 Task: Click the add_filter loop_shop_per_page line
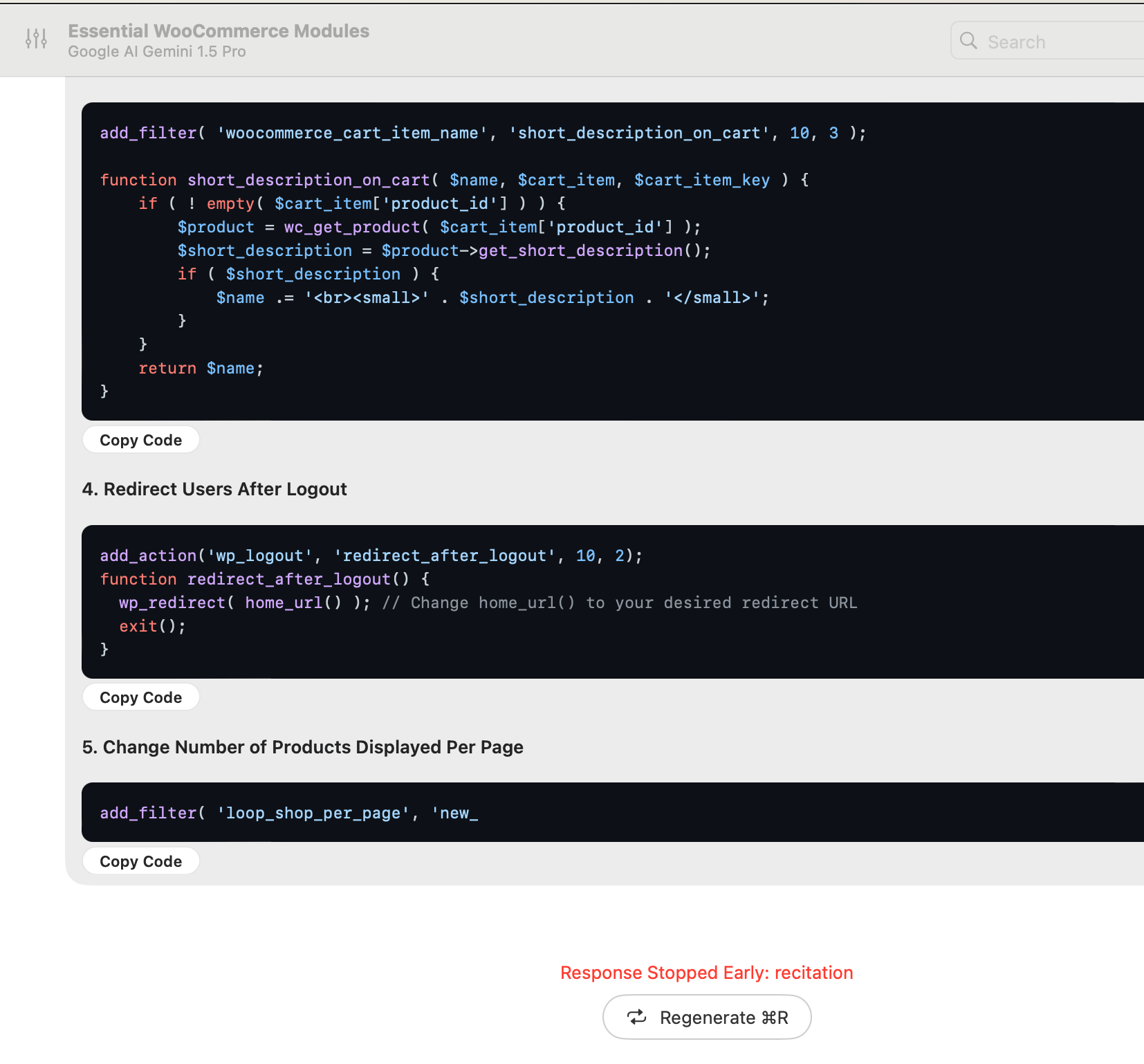[289, 813]
